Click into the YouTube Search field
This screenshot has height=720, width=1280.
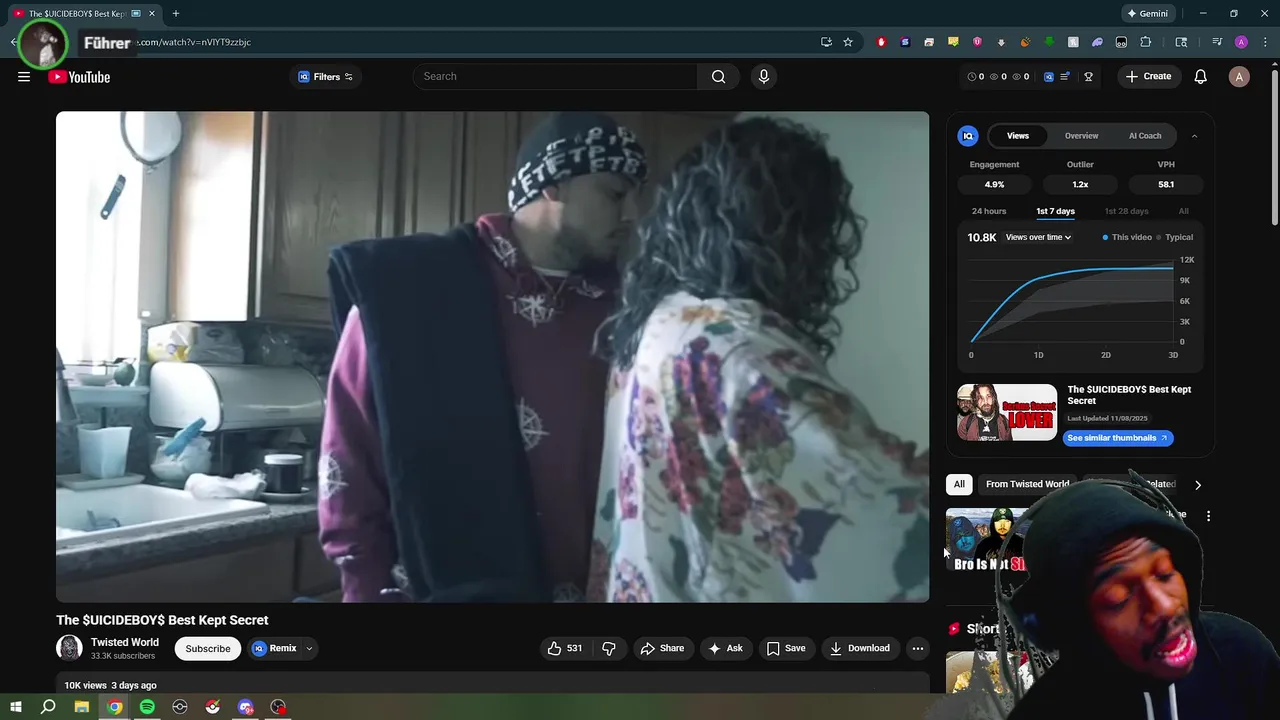[555, 77]
